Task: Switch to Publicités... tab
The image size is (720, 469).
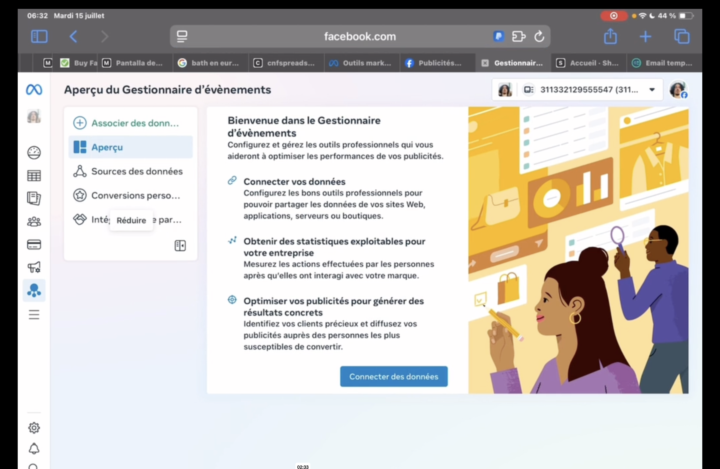Action: 436,63
